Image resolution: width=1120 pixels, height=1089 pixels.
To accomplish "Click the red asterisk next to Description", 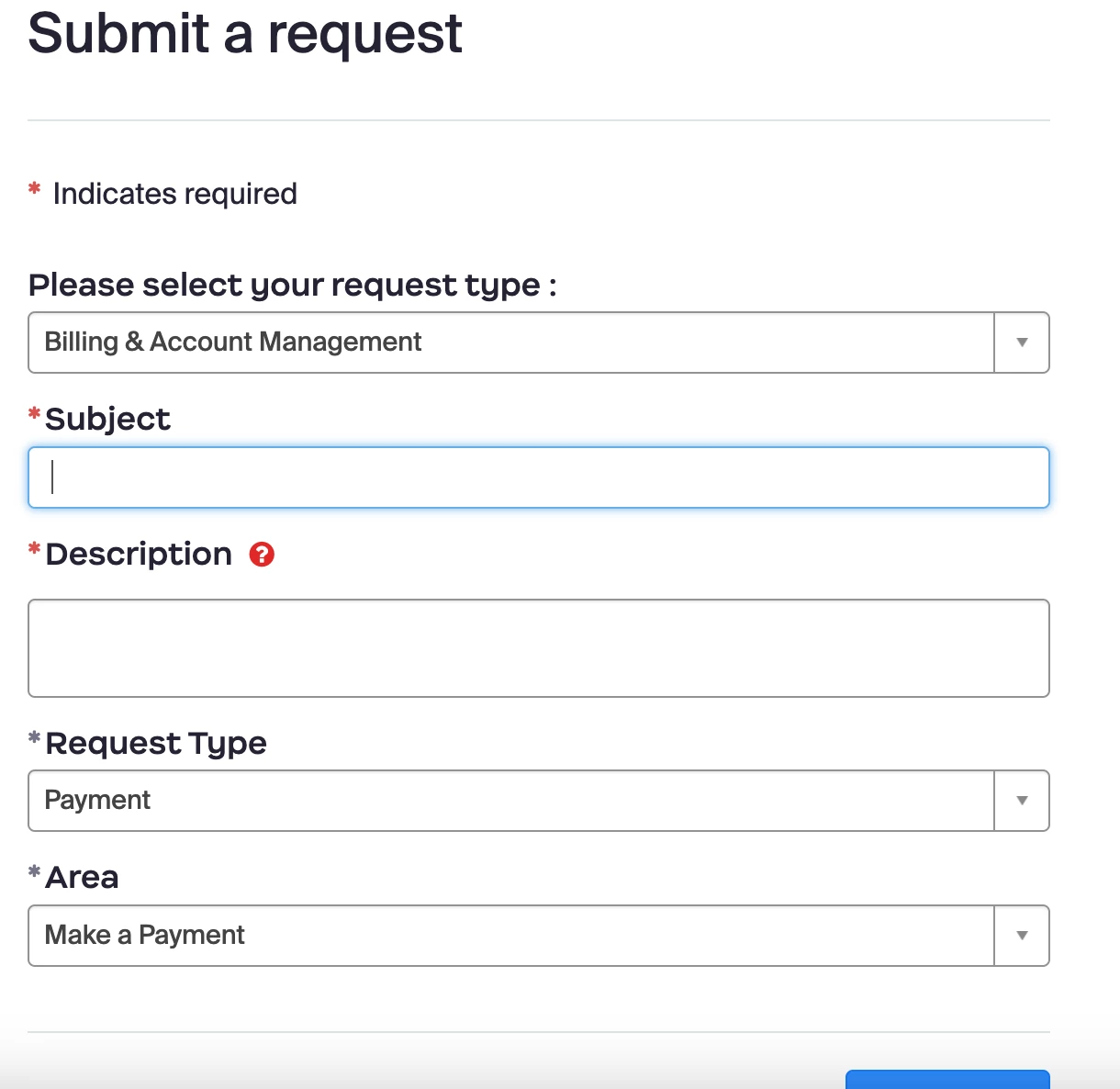I will (x=35, y=549).
